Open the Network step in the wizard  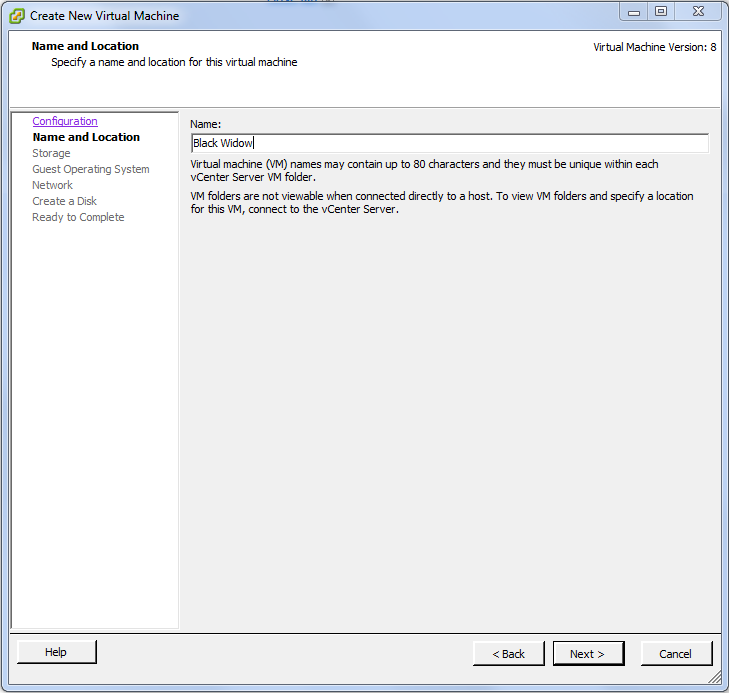tap(52, 185)
